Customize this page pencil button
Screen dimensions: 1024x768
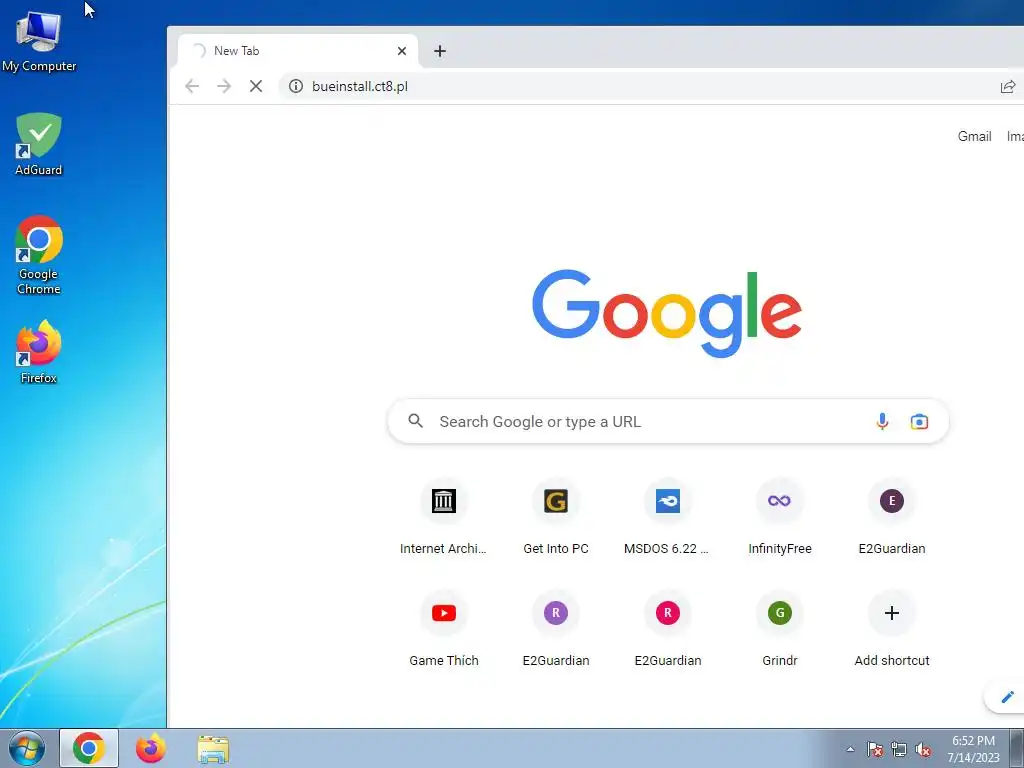1006,697
